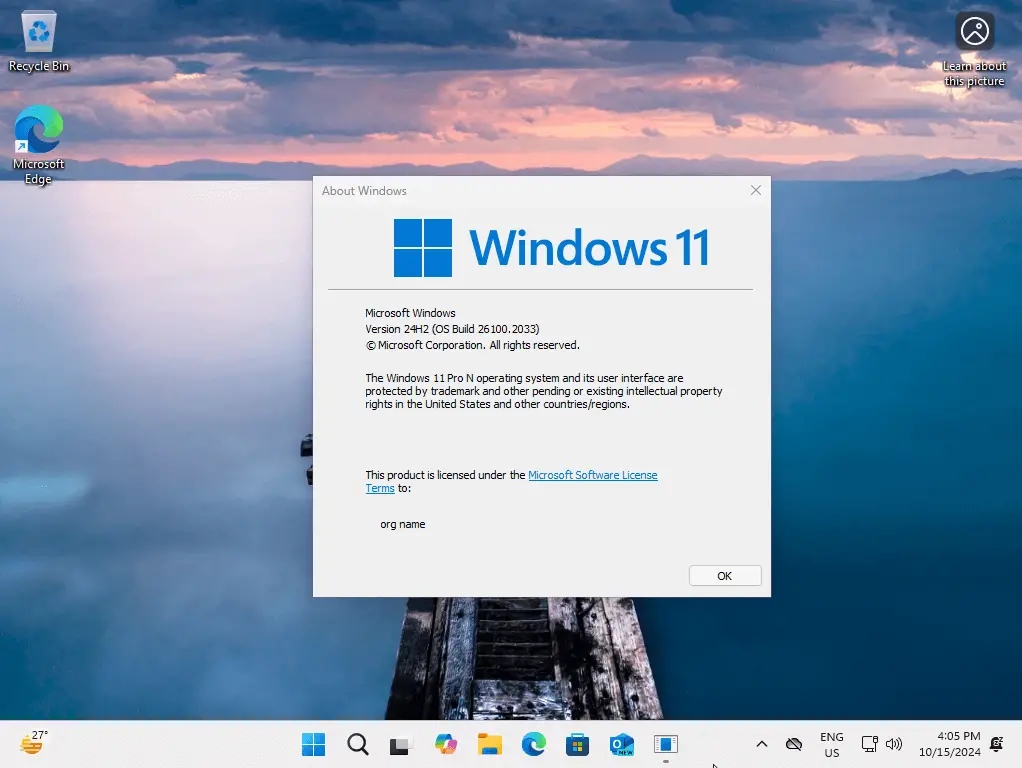Open Microsoft Store from the taskbar
The image size is (1022, 768).
click(577, 744)
